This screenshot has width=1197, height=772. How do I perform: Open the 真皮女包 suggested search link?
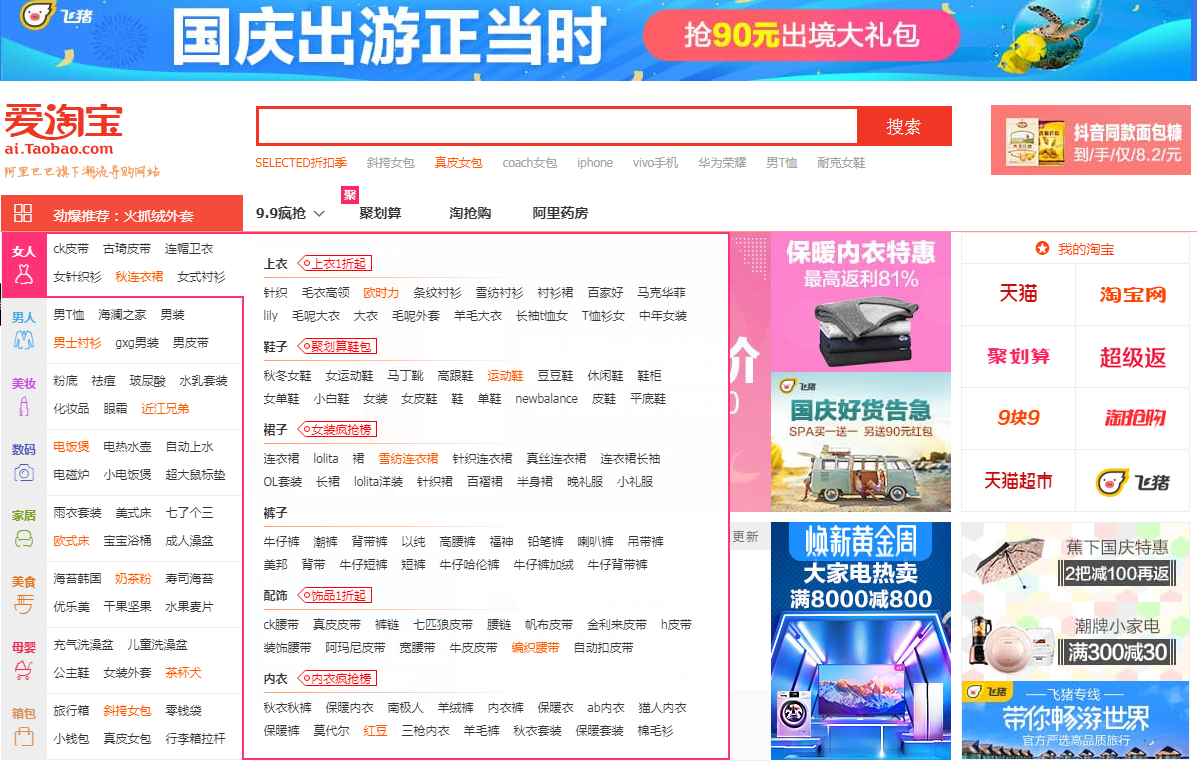click(x=458, y=163)
